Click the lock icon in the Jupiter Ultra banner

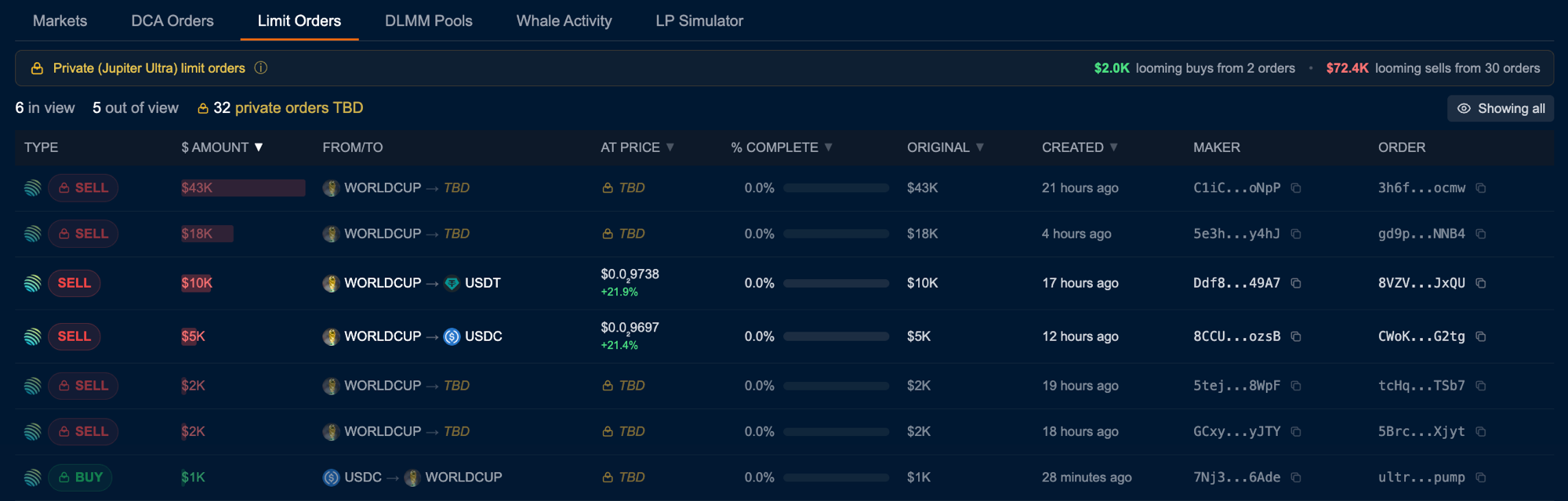click(x=37, y=68)
